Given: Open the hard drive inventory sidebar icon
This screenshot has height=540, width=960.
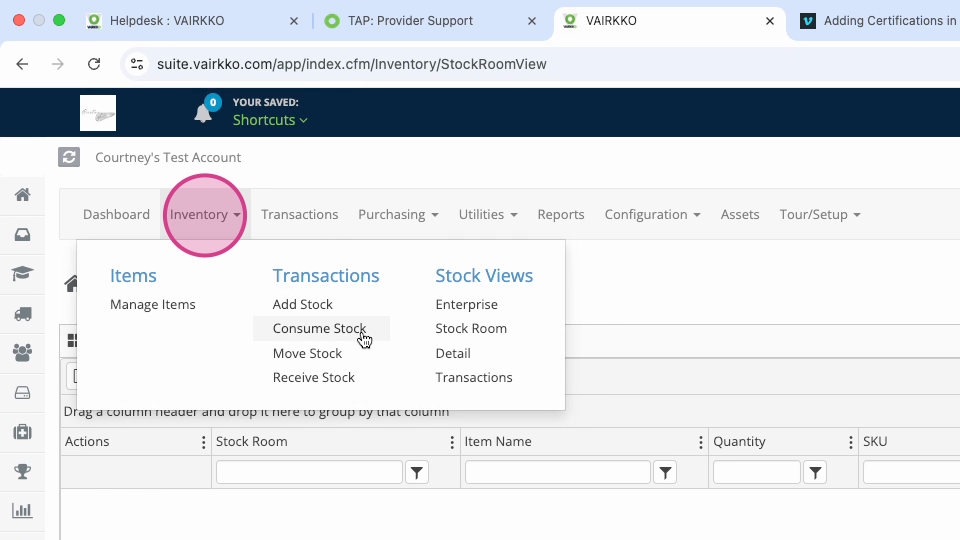Looking at the screenshot, I should pos(23,392).
